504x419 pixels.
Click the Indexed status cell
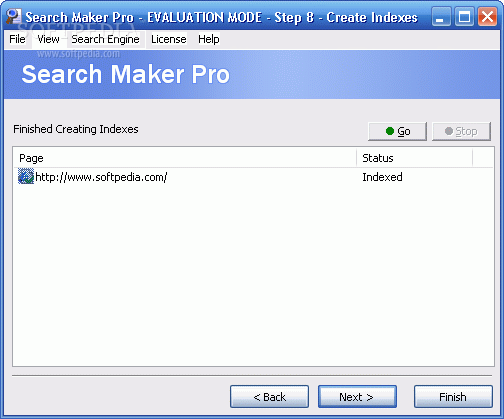pyautogui.click(x=382, y=177)
